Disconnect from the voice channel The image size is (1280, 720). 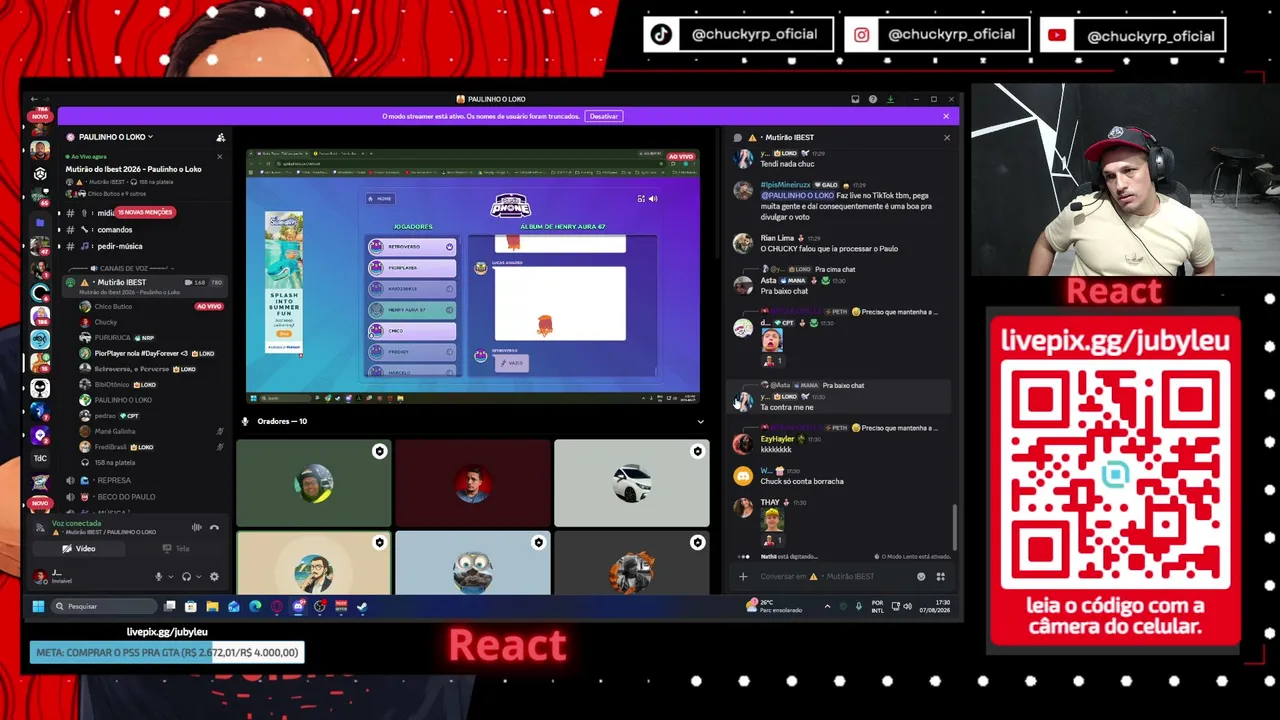point(214,527)
